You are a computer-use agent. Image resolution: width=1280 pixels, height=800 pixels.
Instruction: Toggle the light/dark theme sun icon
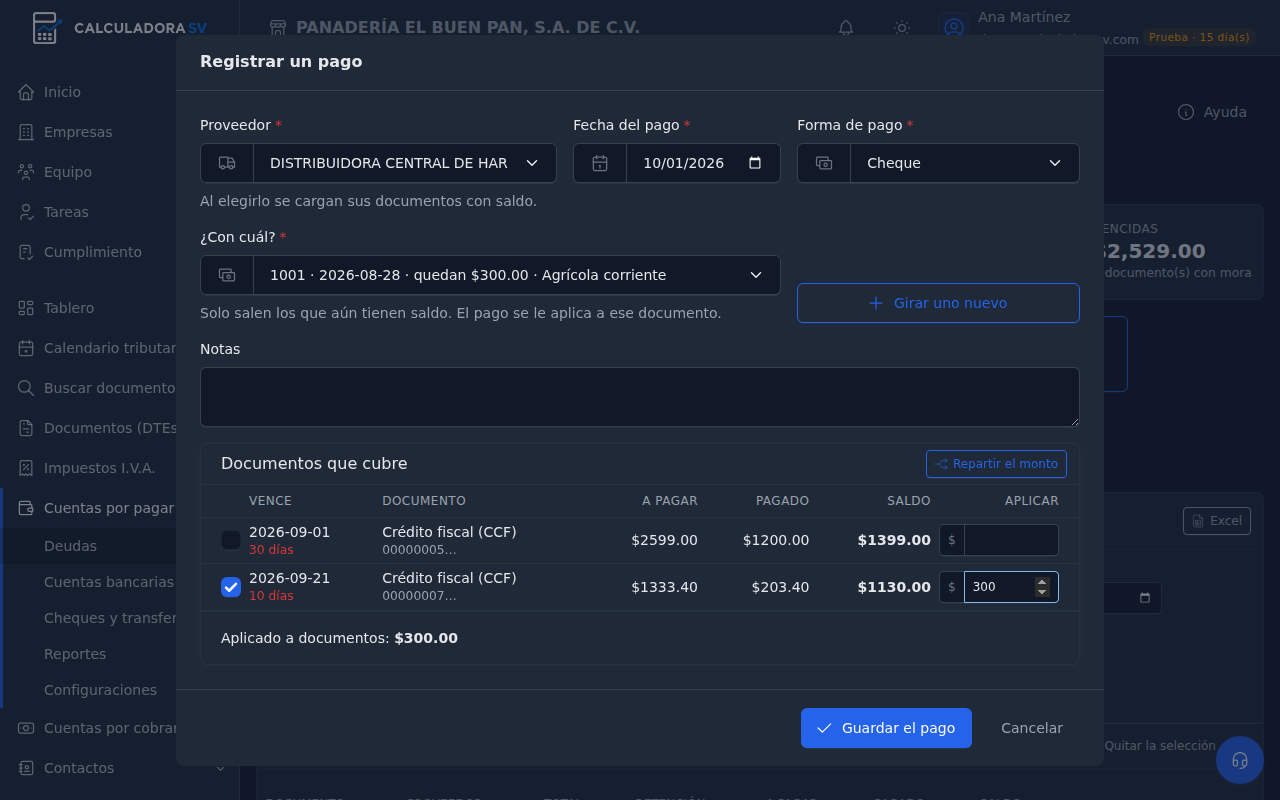click(902, 28)
